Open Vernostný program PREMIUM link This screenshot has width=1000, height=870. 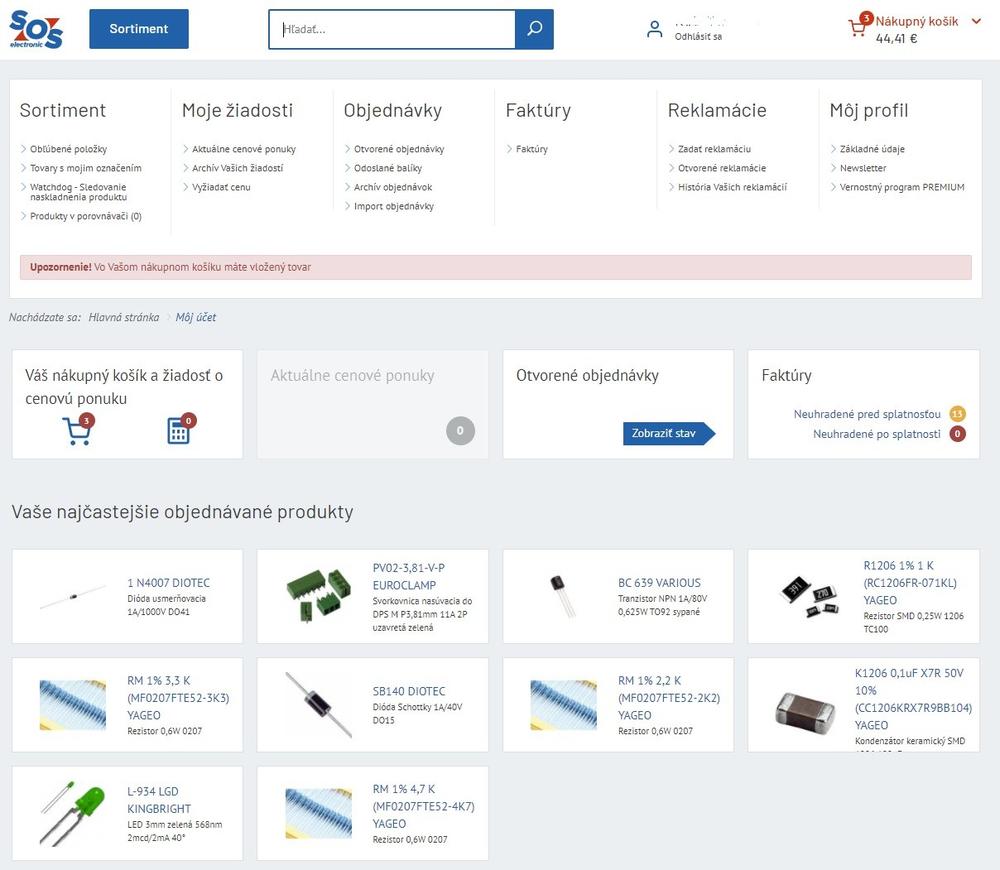pos(902,187)
